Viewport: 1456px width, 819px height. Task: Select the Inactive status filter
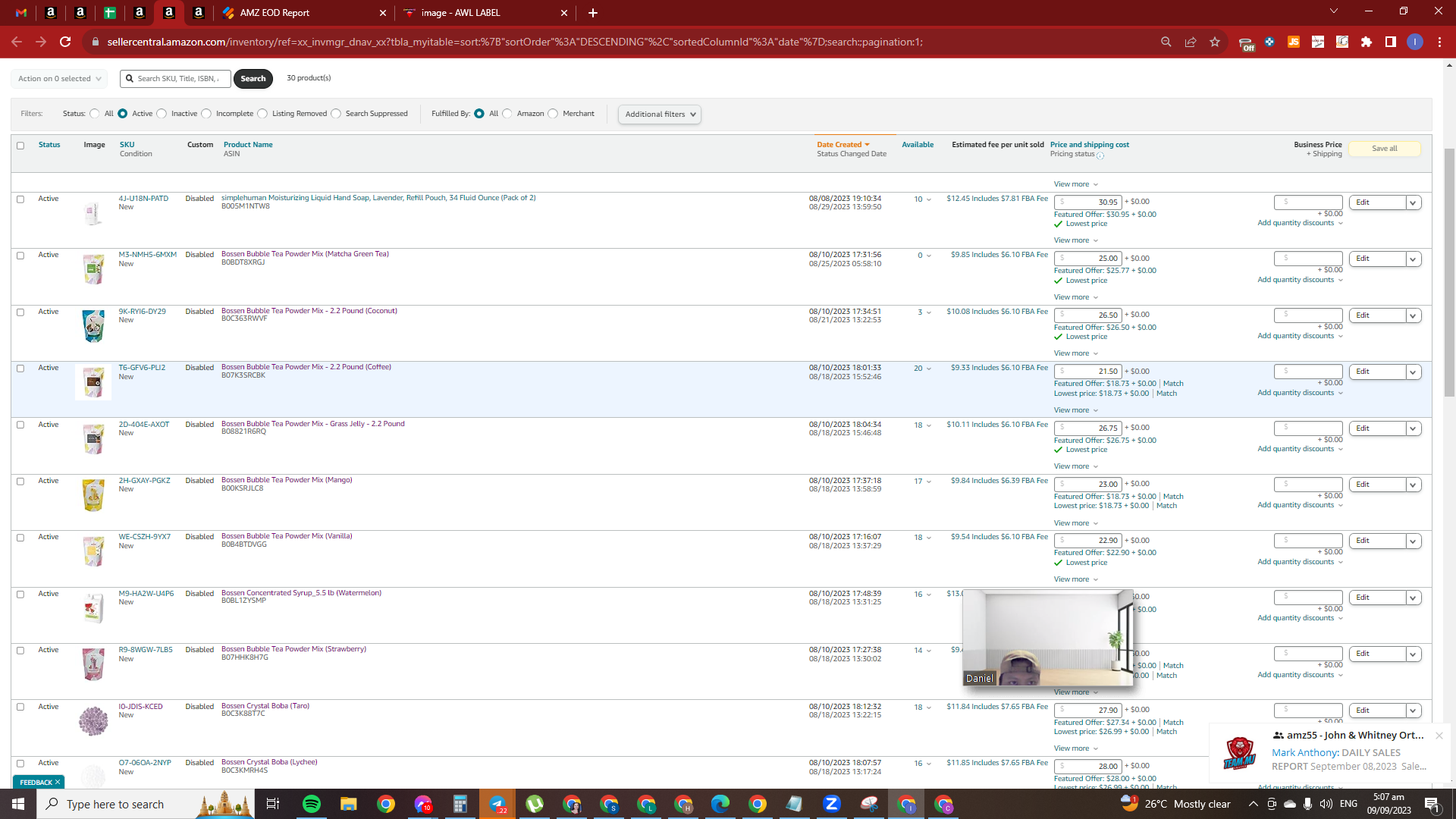(162, 114)
